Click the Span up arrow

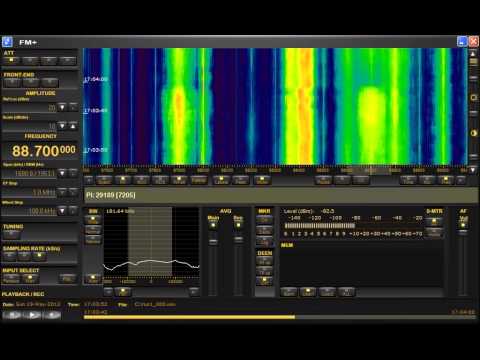click(x=73, y=173)
